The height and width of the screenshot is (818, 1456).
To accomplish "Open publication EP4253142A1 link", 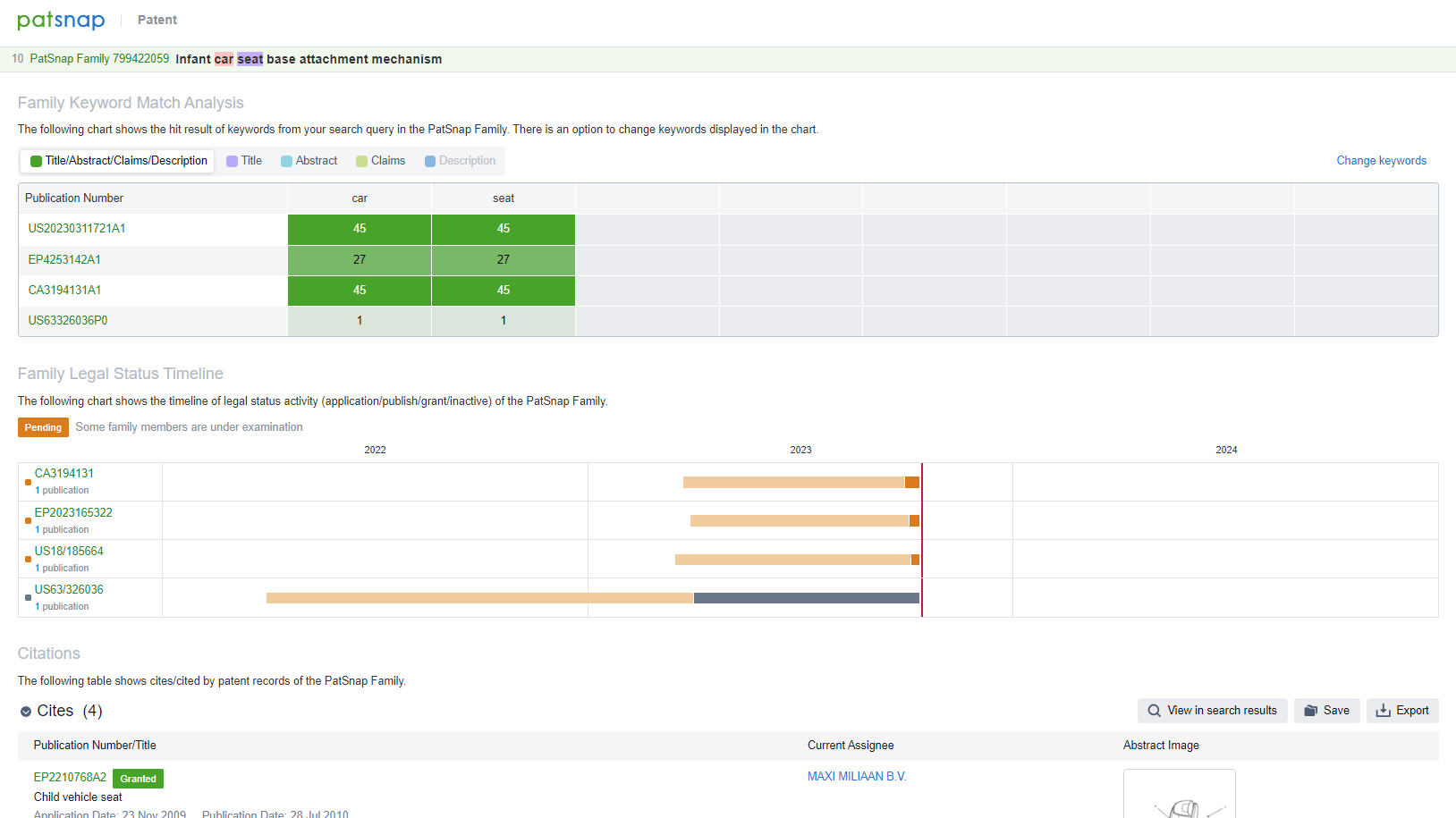I will [x=64, y=260].
